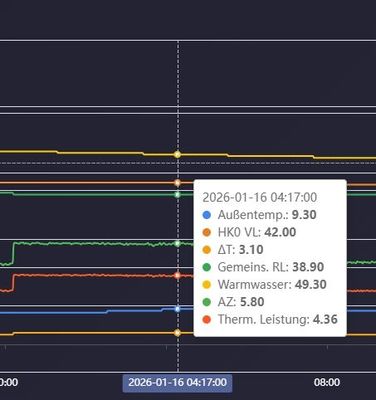Click the green dot beside Gemeins. RL
The height and width of the screenshot is (400, 376).
coord(207,267)
